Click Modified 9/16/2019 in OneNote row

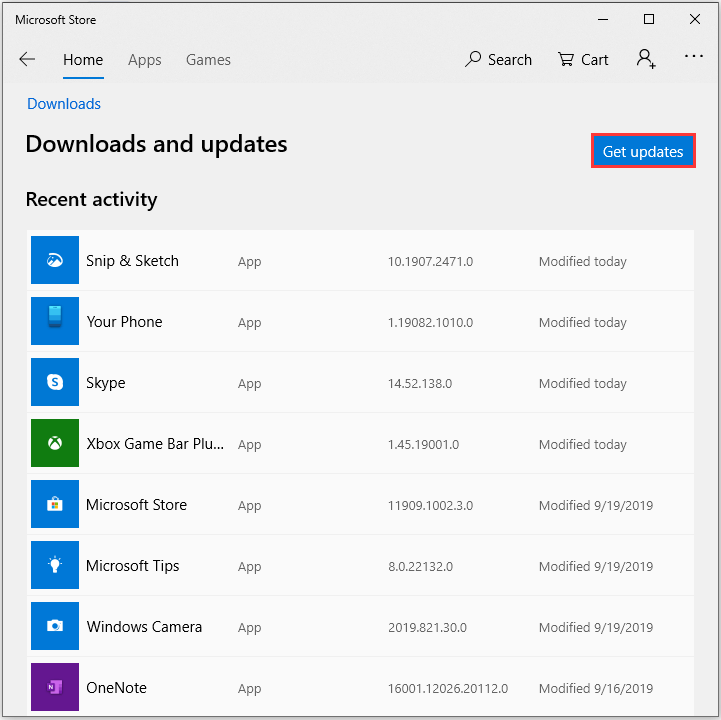tap(596, 689)
